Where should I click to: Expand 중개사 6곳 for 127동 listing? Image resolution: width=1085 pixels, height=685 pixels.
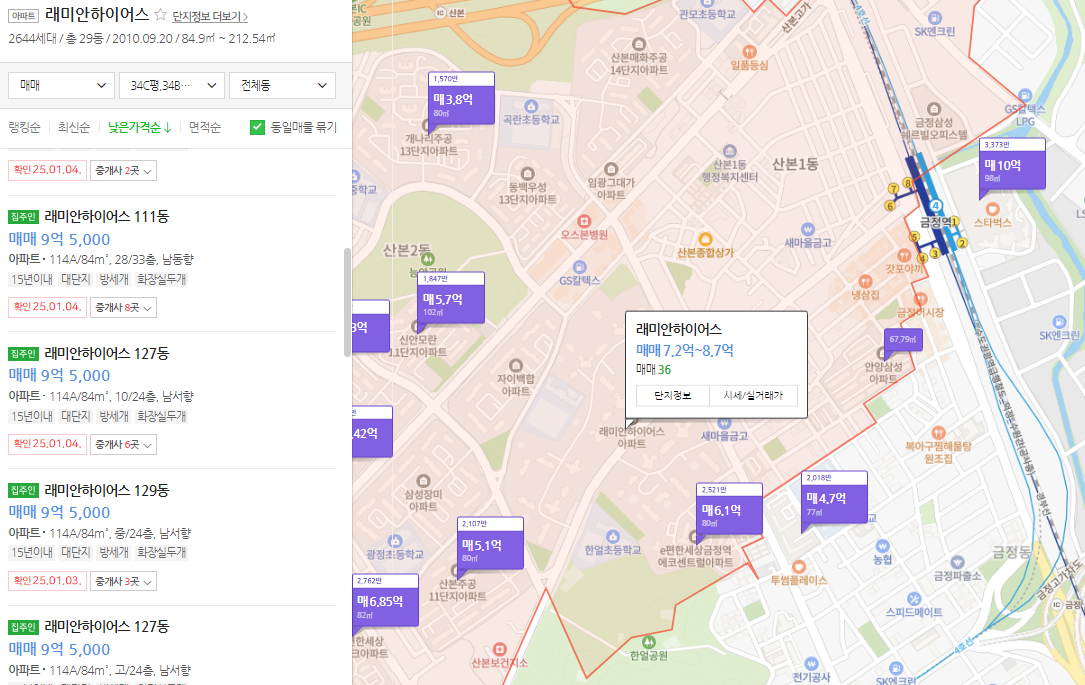point(123,444)
